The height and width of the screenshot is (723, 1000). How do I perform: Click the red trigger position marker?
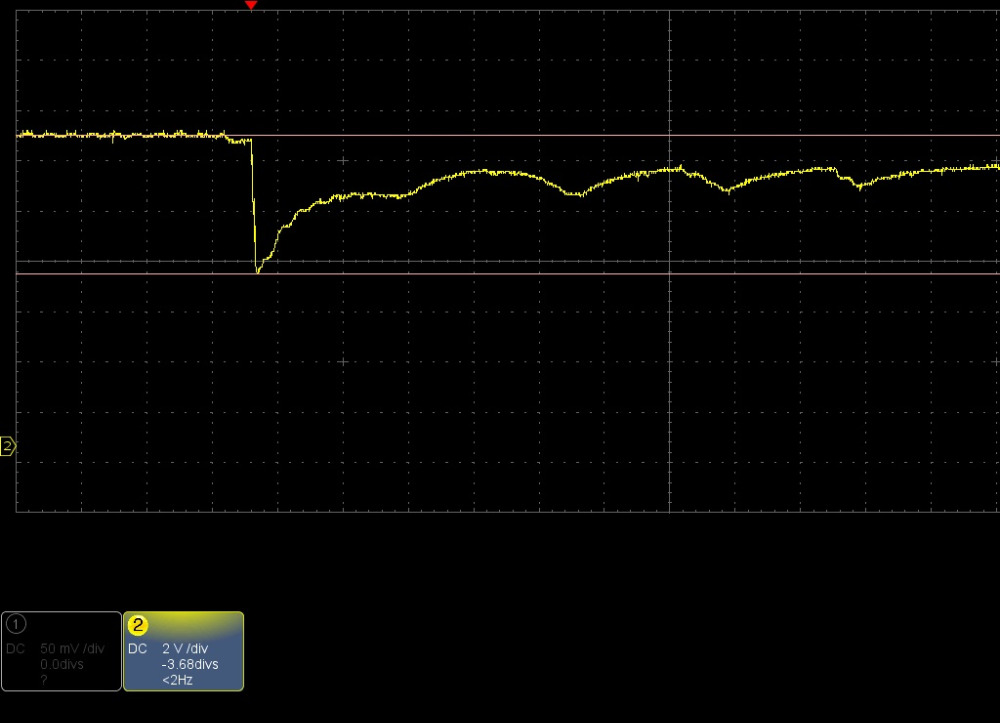tap(251, 6)
